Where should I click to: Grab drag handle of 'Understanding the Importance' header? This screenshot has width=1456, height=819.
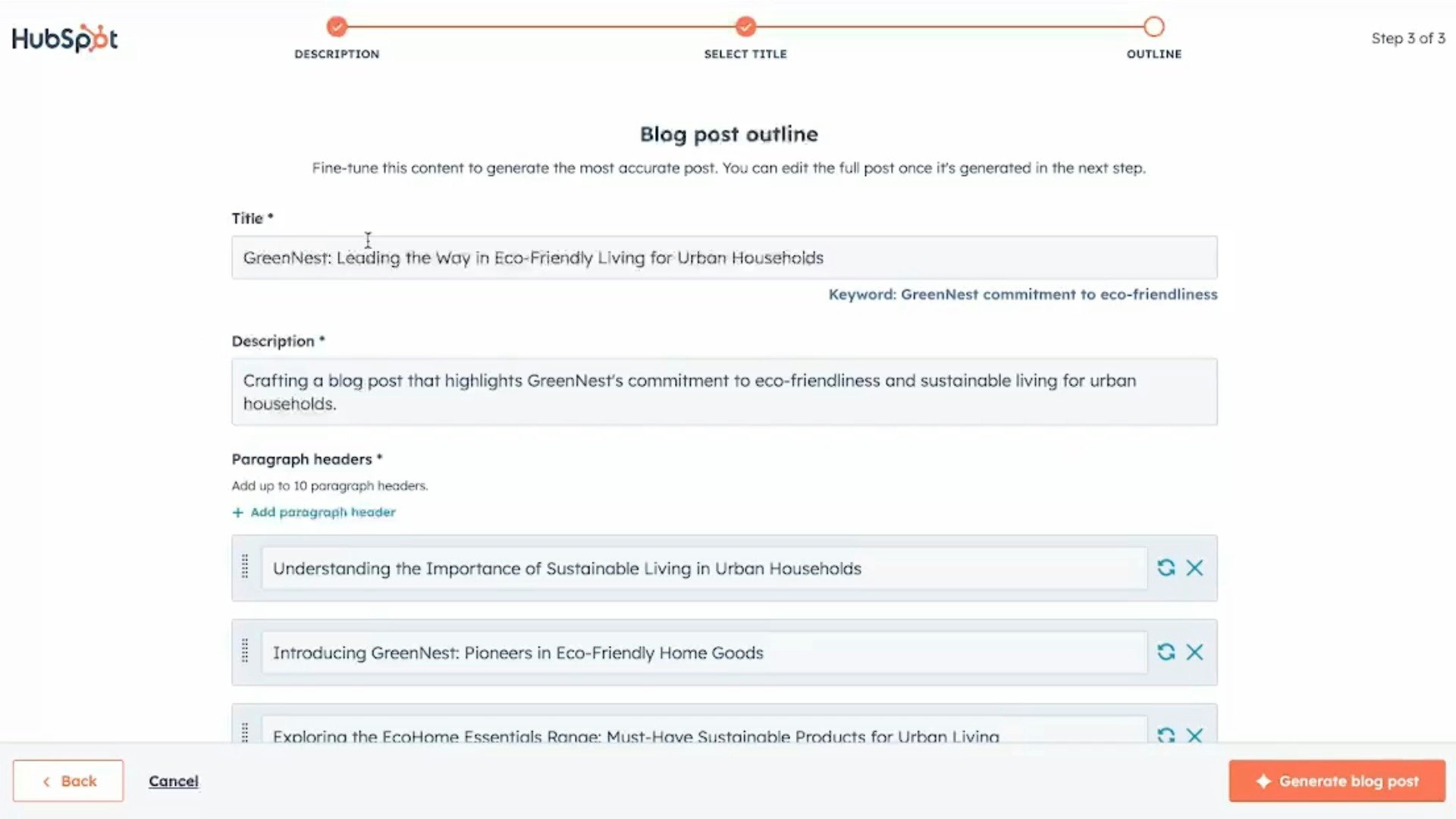pyautogui.click(x=245, y=566)
